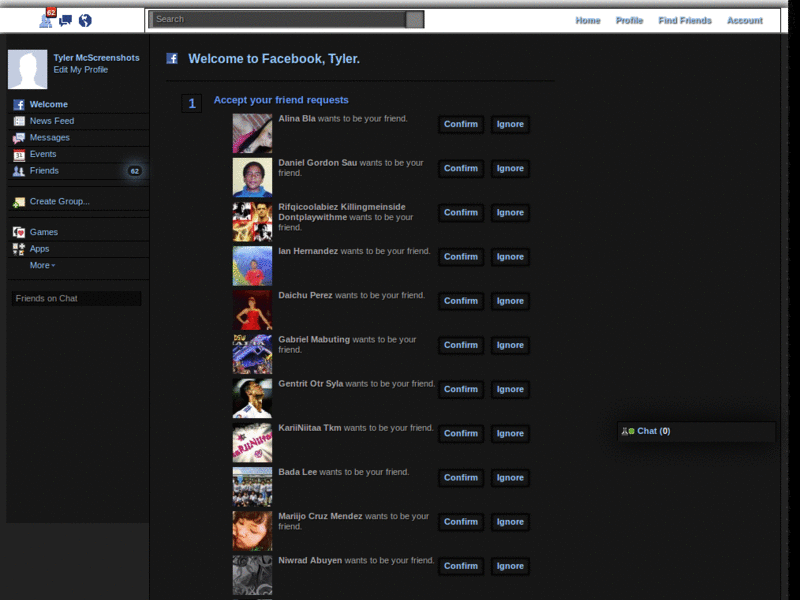This screenshot has width=800, height=600.
Task: Click the chat status icon next to Chat (0)
Action: 628,431
